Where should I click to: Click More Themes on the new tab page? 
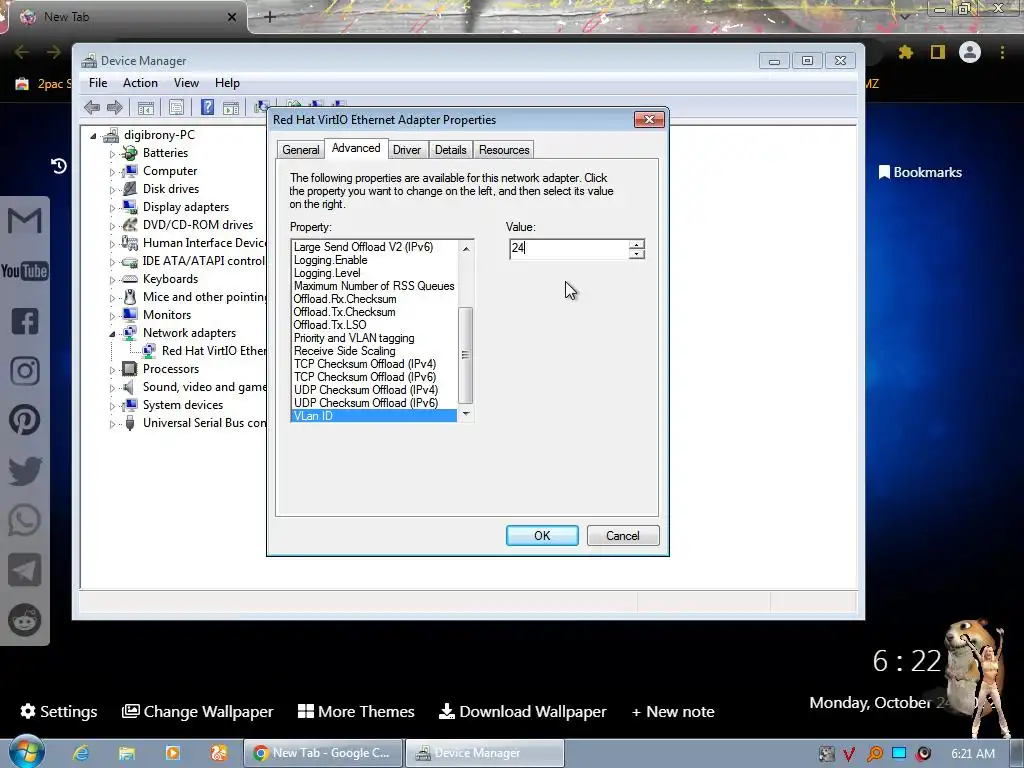tap(356, 711)
